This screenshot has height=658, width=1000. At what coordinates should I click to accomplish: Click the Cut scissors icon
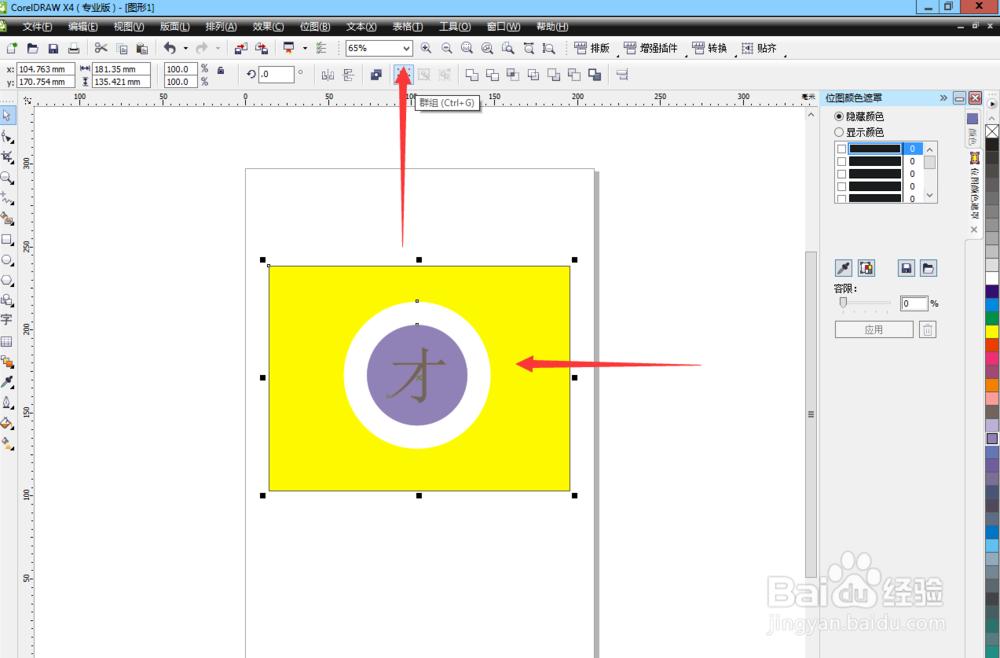pyautogui.click(x=101, y=48)
